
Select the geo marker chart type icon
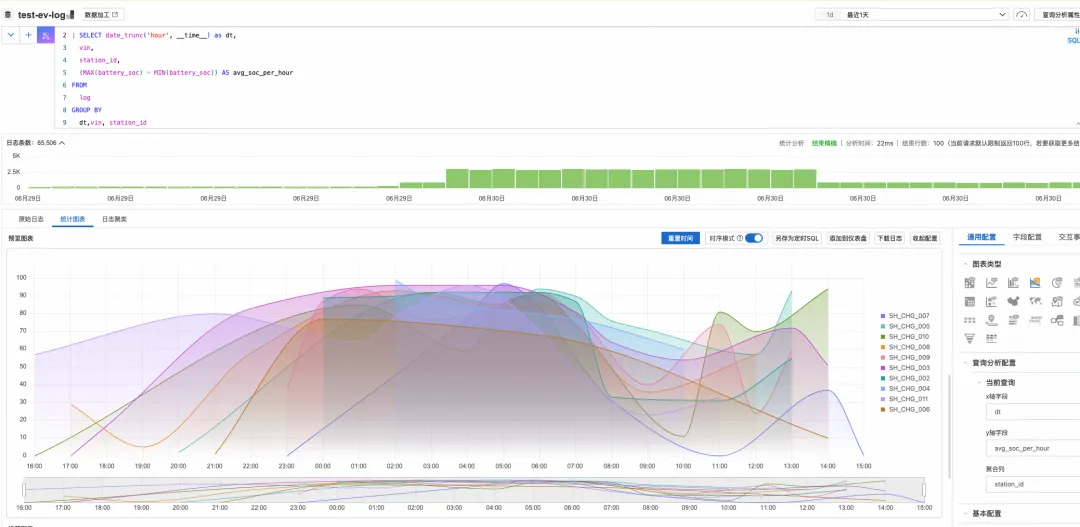991,320
